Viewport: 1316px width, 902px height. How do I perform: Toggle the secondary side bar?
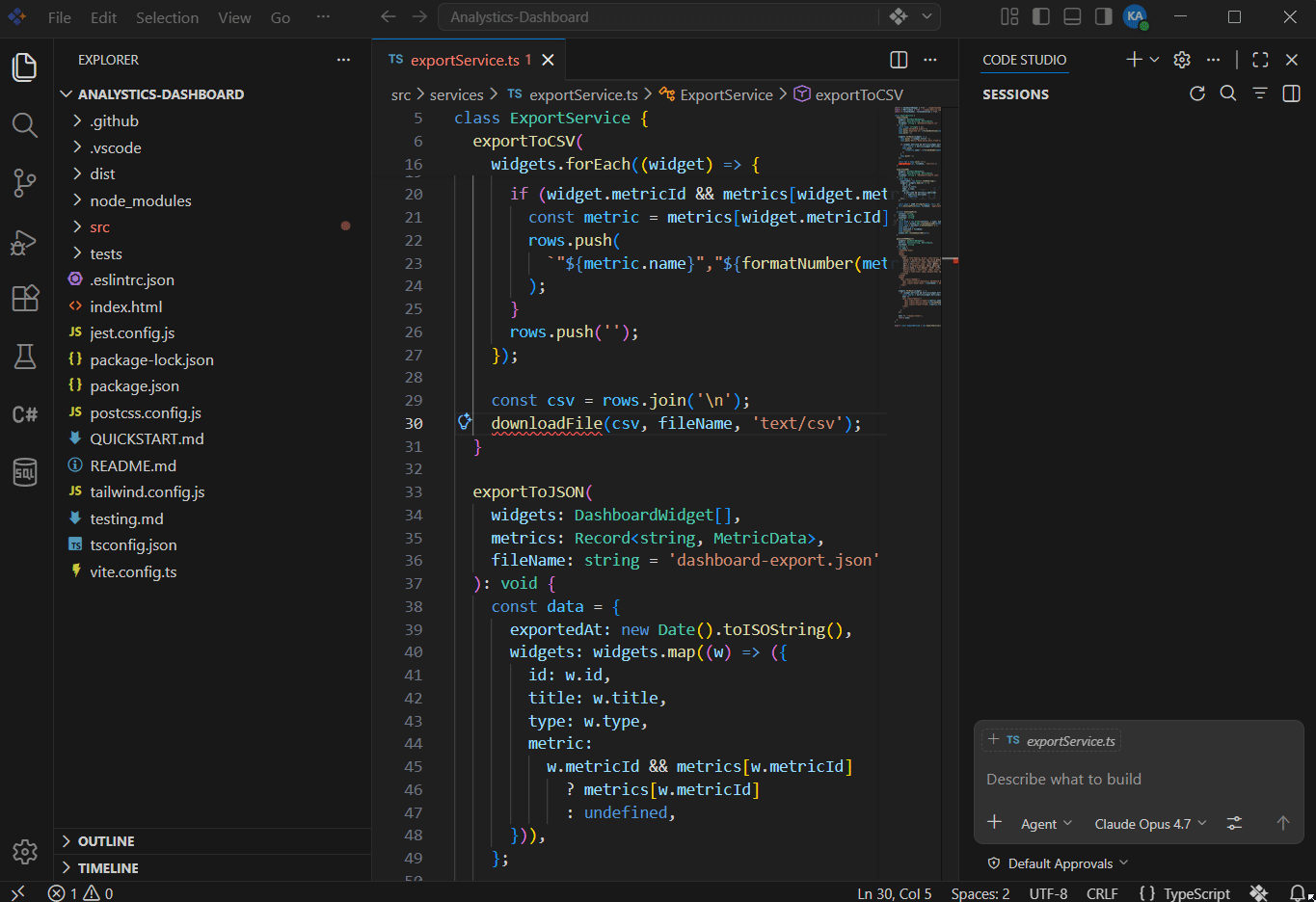tap(1104, 16)
